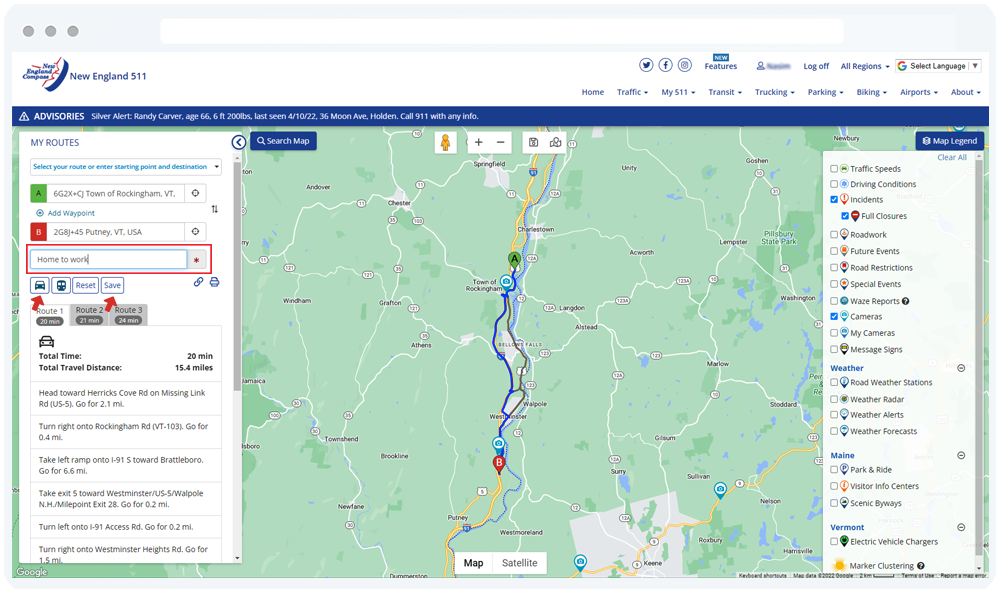
Task: Click the green A start marker
Action: click(514, 260)
